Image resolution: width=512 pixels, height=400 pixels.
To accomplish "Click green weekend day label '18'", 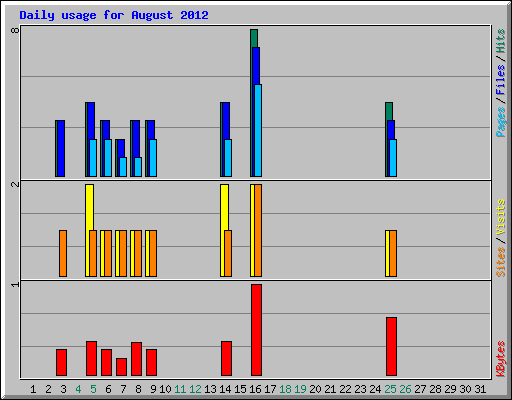I will (x=285, y=389).
